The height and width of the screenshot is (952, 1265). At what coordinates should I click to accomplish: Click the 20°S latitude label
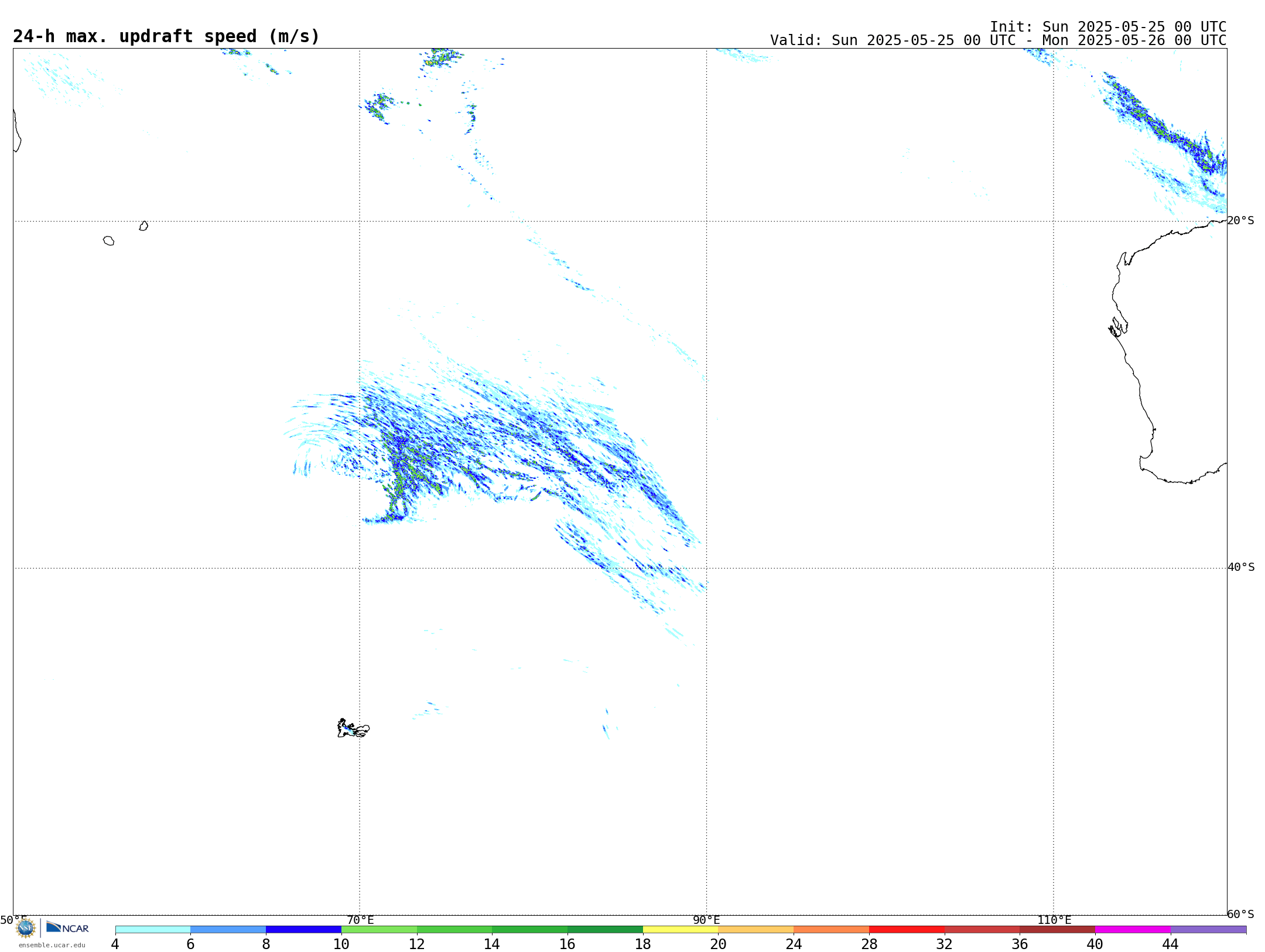(1240, 220)
